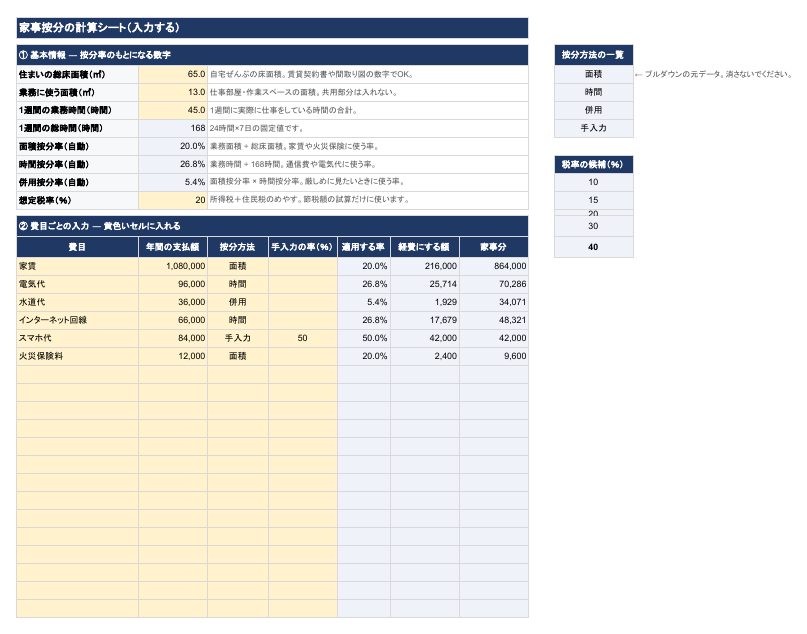Click the 水道代 household share 34,071
The height and width of the screenshot is (634, 807).
pos(494,302)
